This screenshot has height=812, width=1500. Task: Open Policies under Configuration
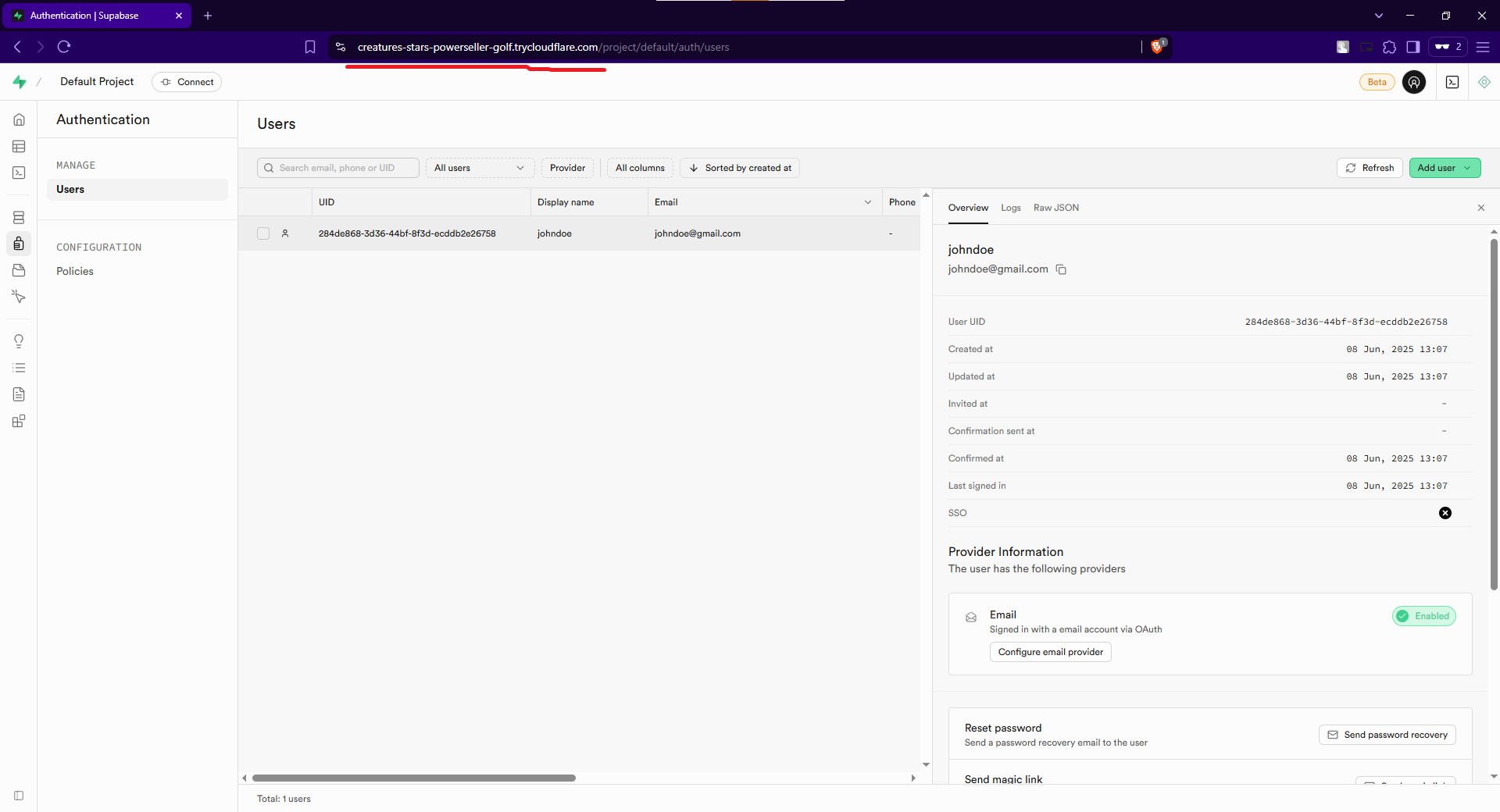(75, 272)
